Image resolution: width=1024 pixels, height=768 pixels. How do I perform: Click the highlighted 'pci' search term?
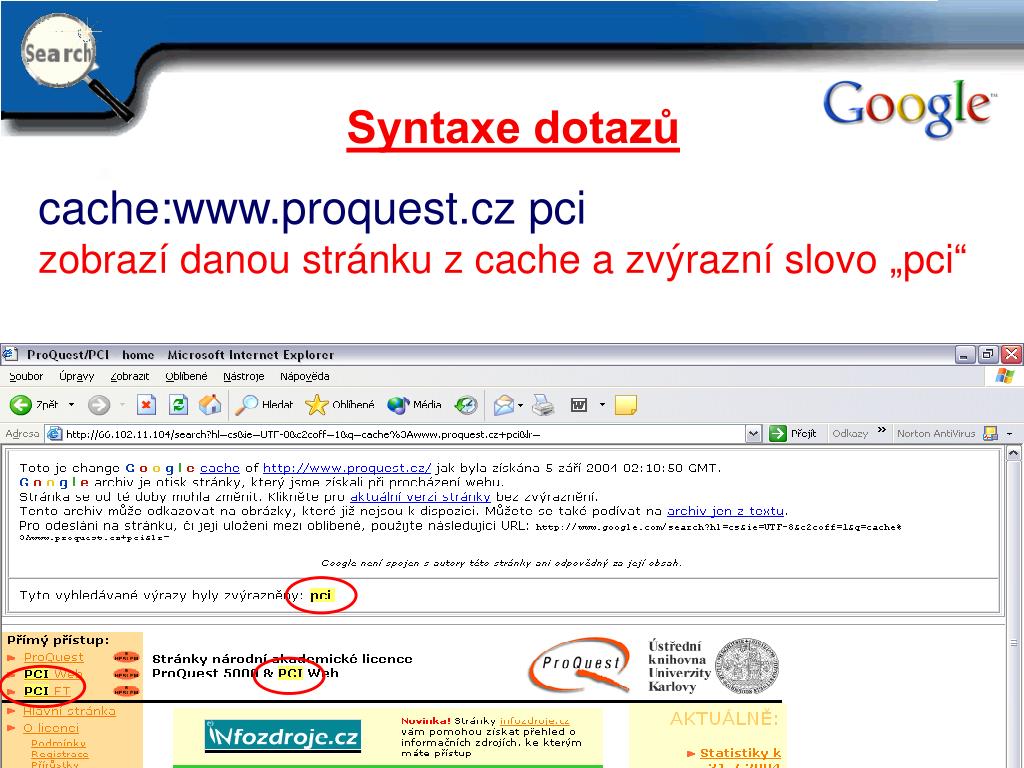321,595
